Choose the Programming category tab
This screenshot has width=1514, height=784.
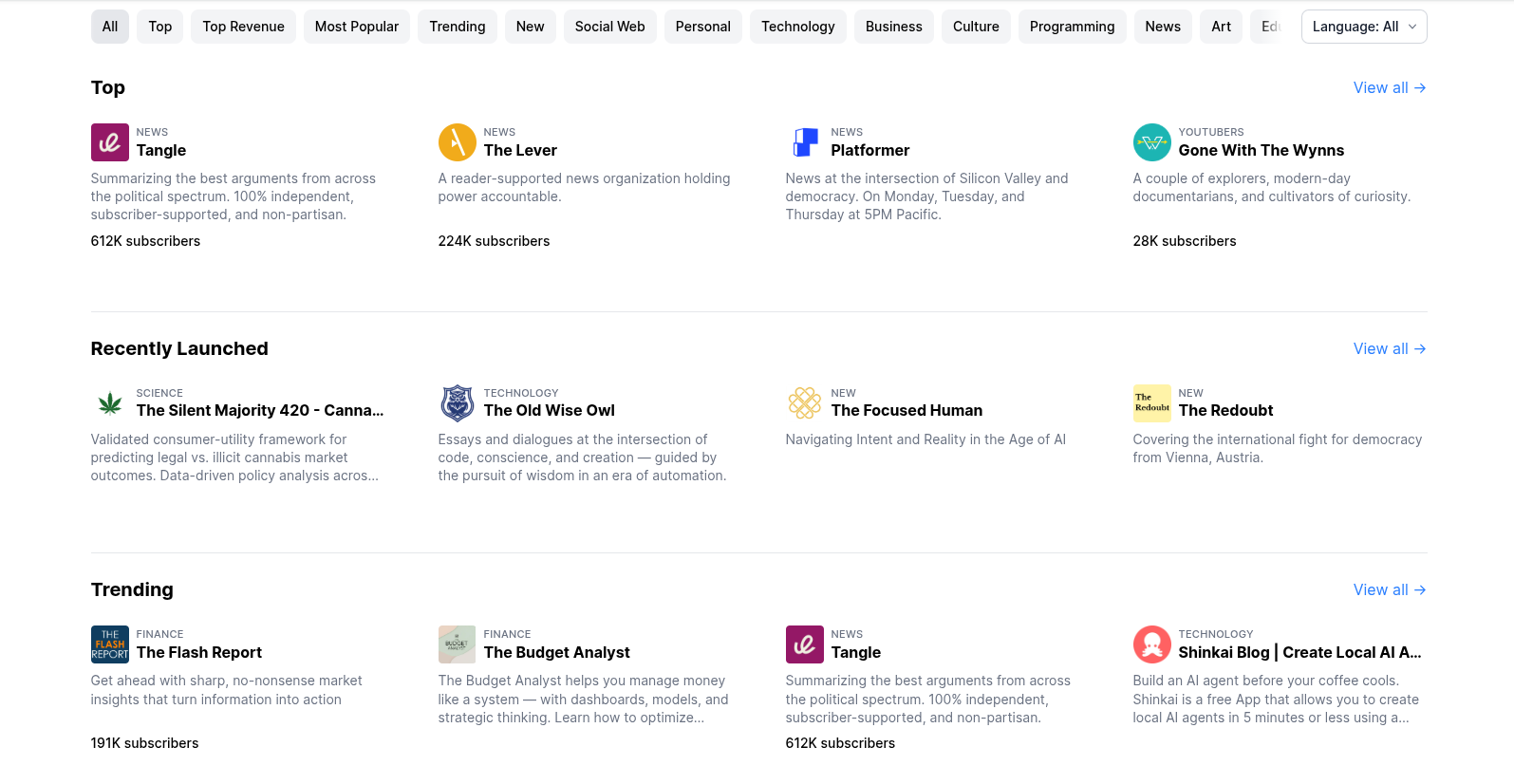point(1073,27)
